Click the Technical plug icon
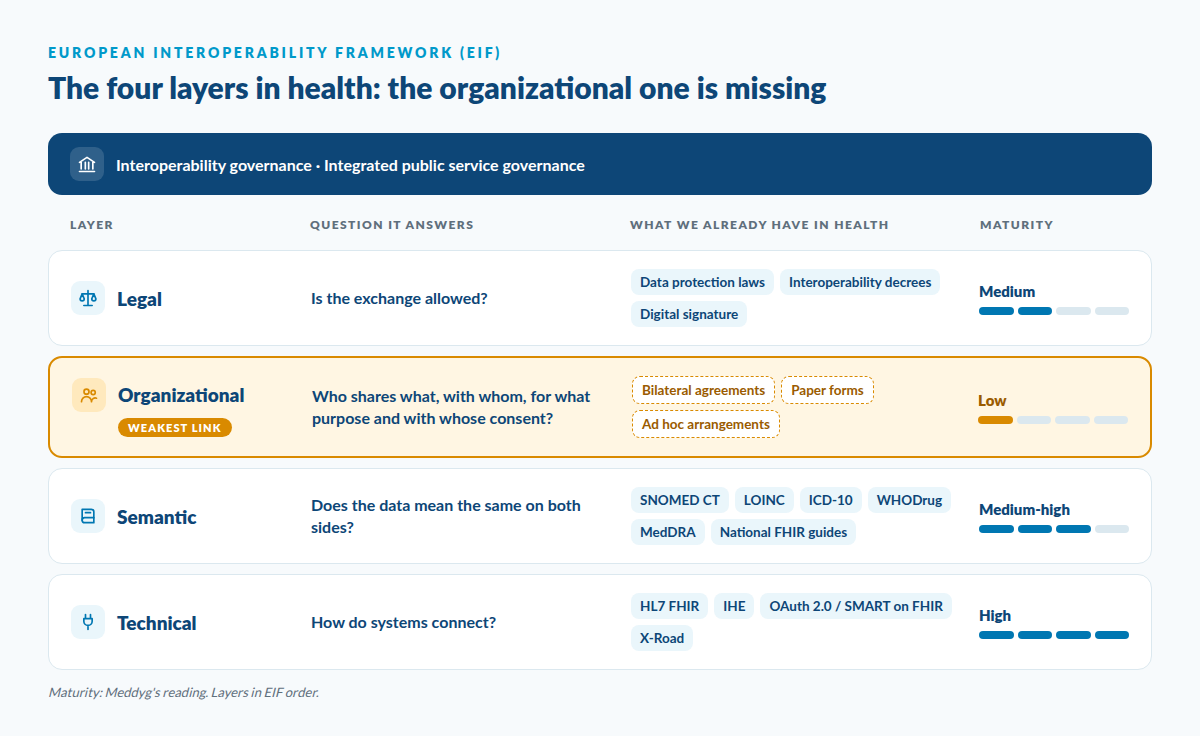The image size is (1200, 736). pyautogui.click(x=88, y=622)
